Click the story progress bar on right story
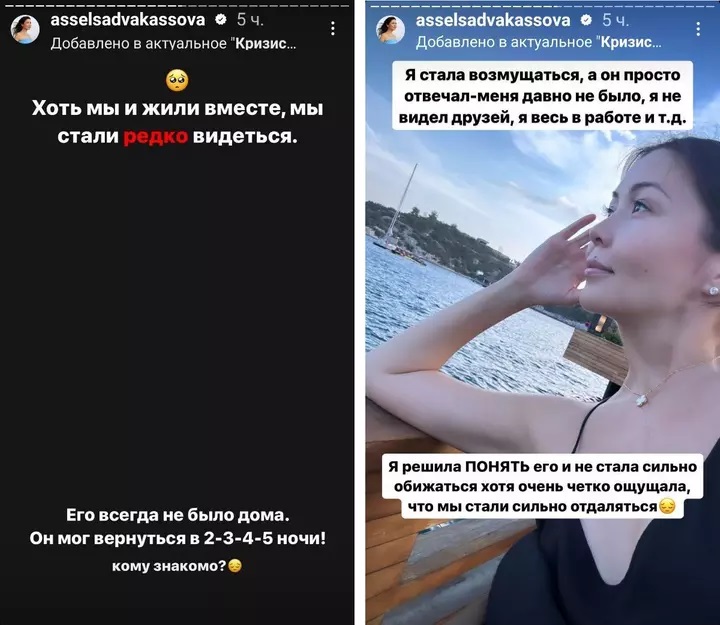The image size is (720, 625). point(542,6)
